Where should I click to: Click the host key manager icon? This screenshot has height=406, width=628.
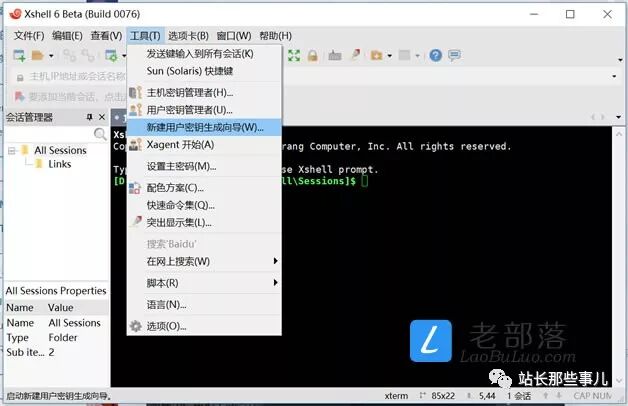135,92
